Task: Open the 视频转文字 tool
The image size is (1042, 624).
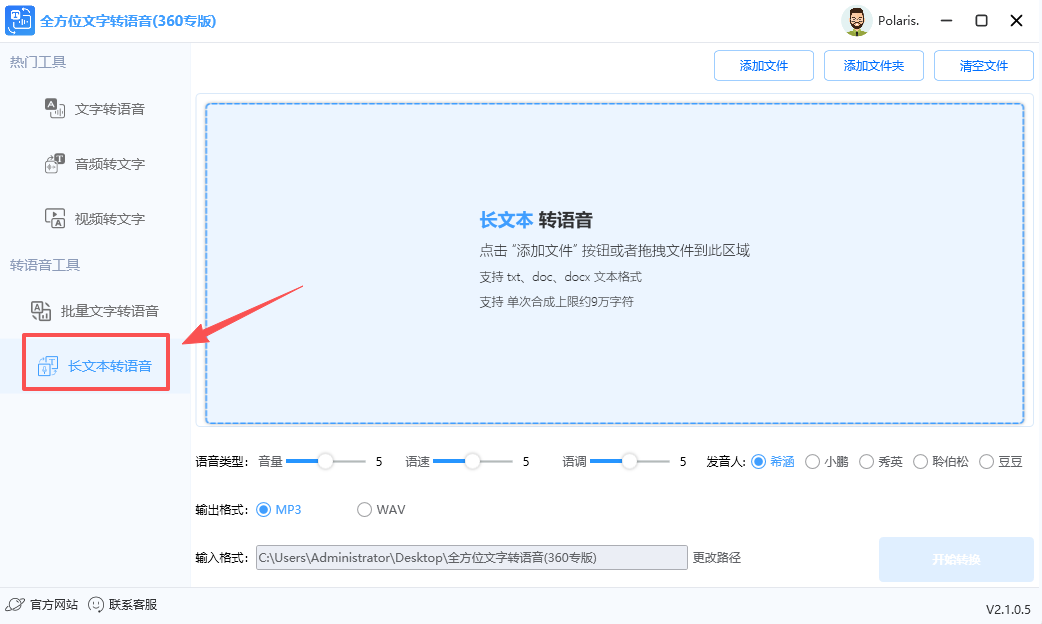Action: (x=96, y=218)
